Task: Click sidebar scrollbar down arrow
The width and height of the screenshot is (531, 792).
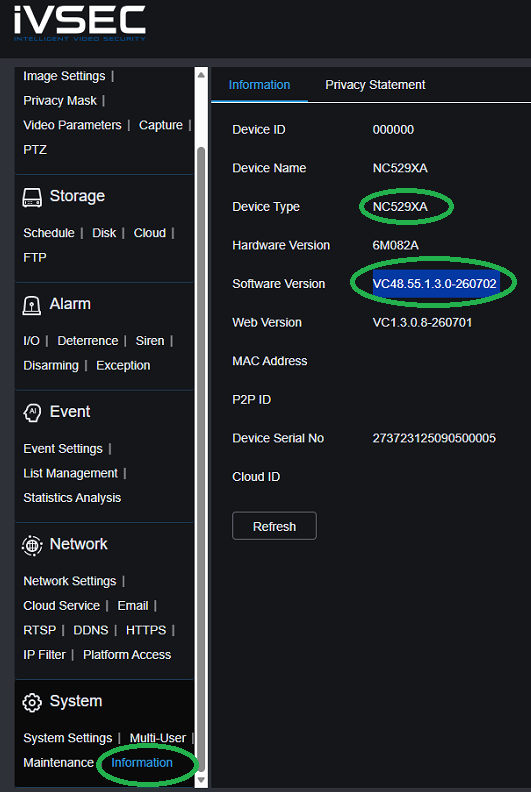Action: click(x=201, y=779)
